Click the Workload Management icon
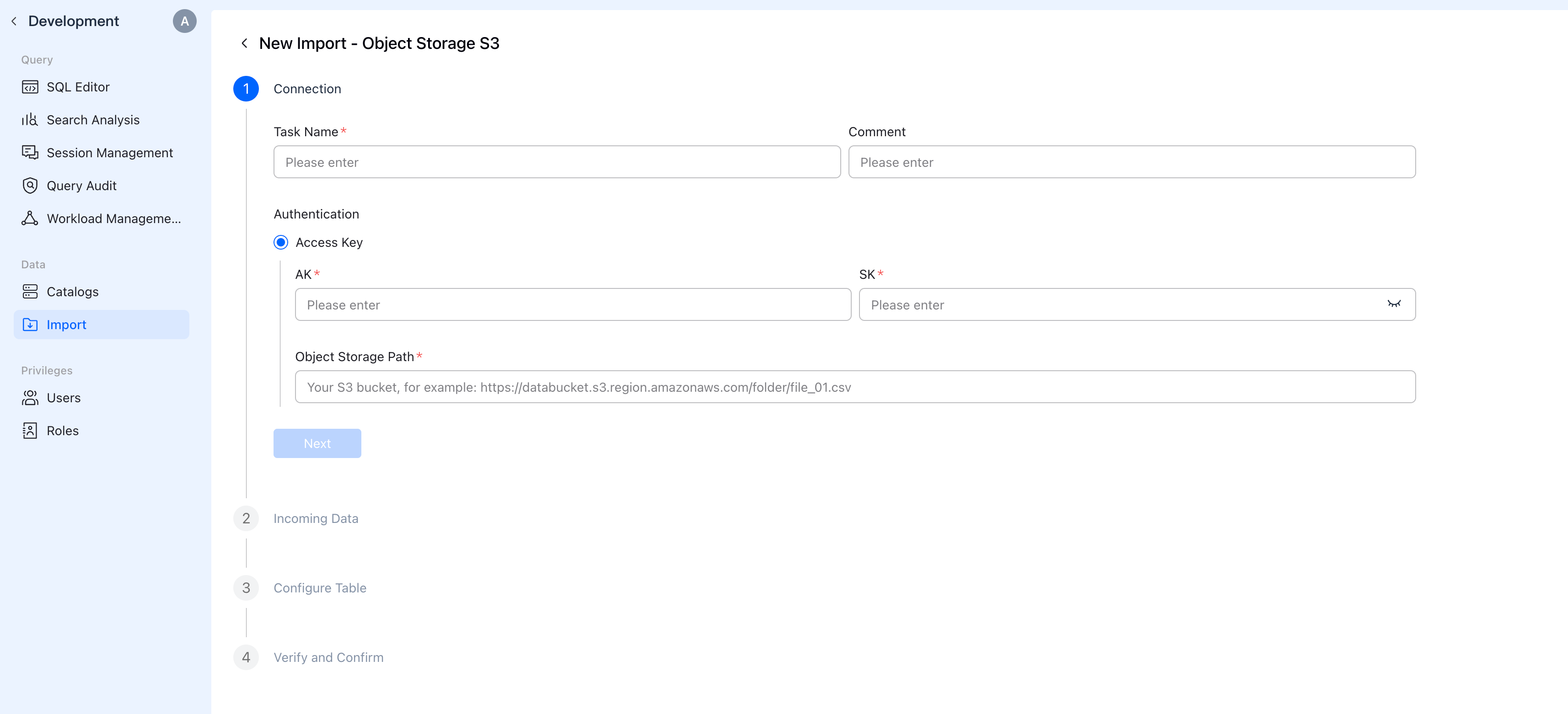 pyautogui.click(x=30, y=218)
